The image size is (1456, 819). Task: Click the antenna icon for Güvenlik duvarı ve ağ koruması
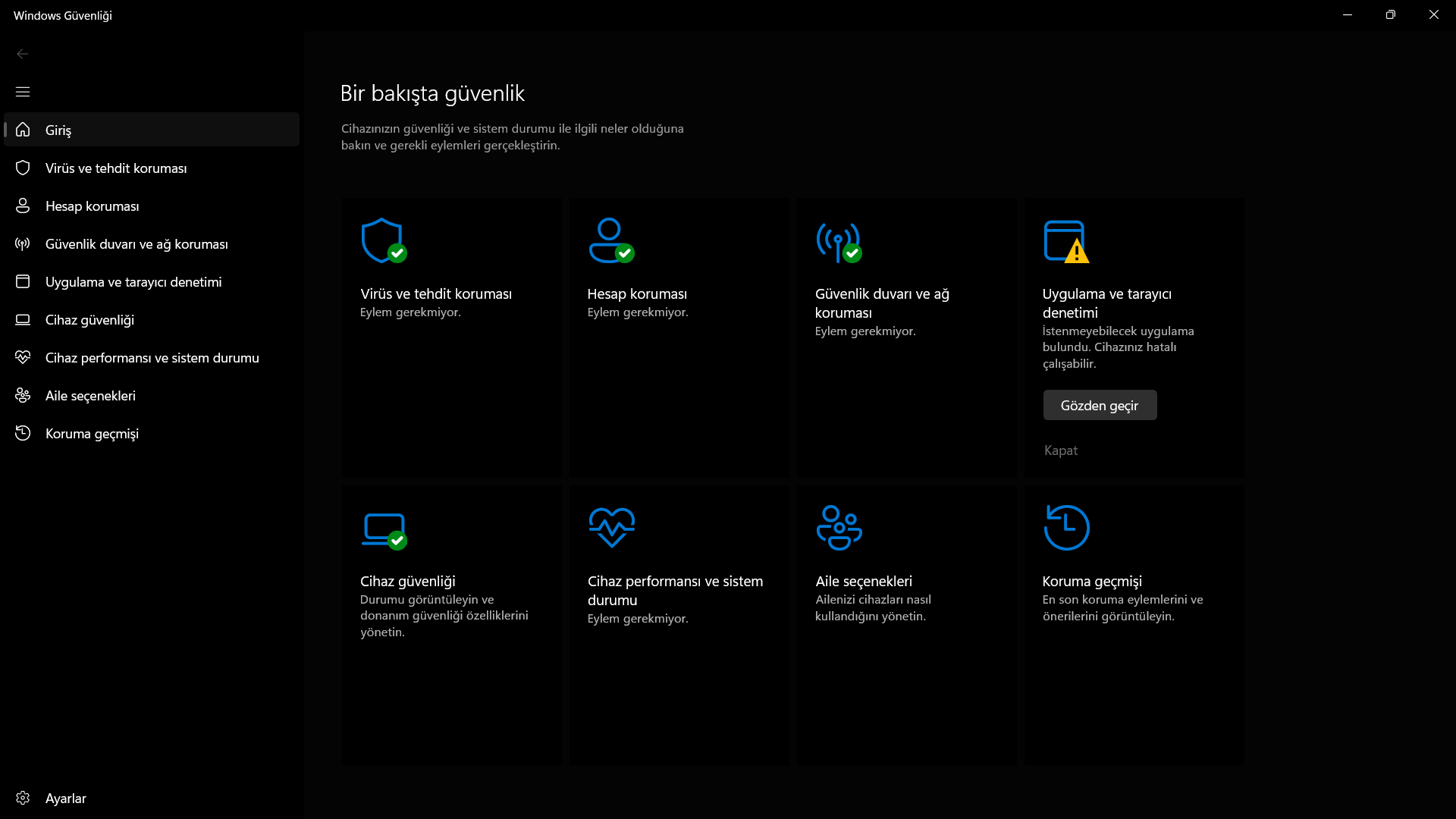pyautogui.click(x=838, y=242)
